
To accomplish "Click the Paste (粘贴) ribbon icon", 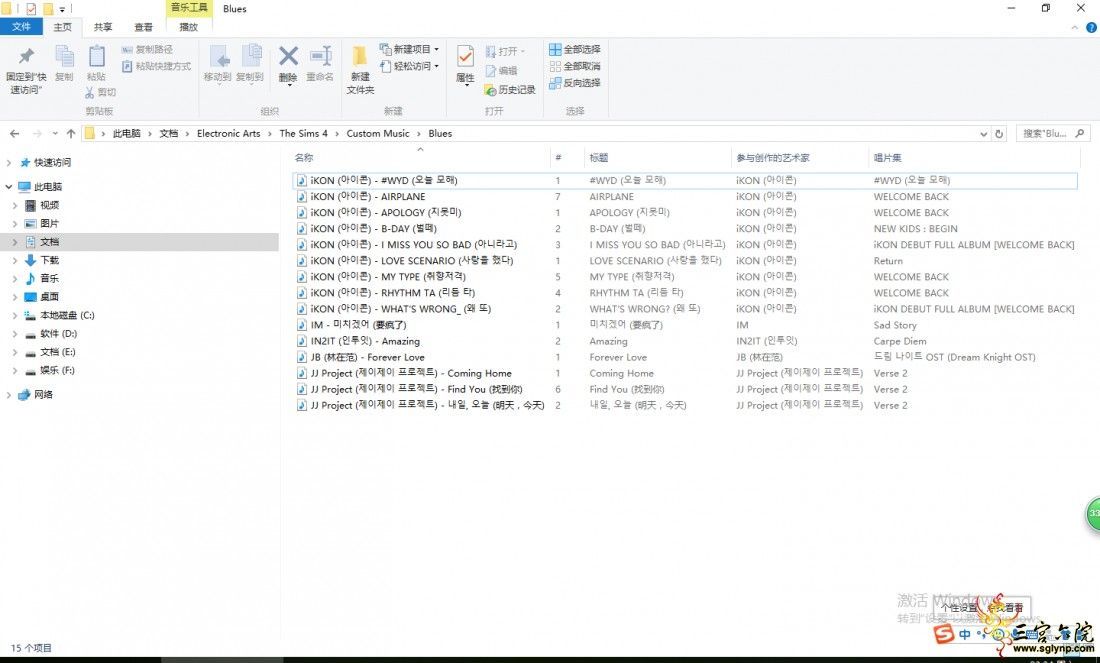I will [x=97, y=56].
